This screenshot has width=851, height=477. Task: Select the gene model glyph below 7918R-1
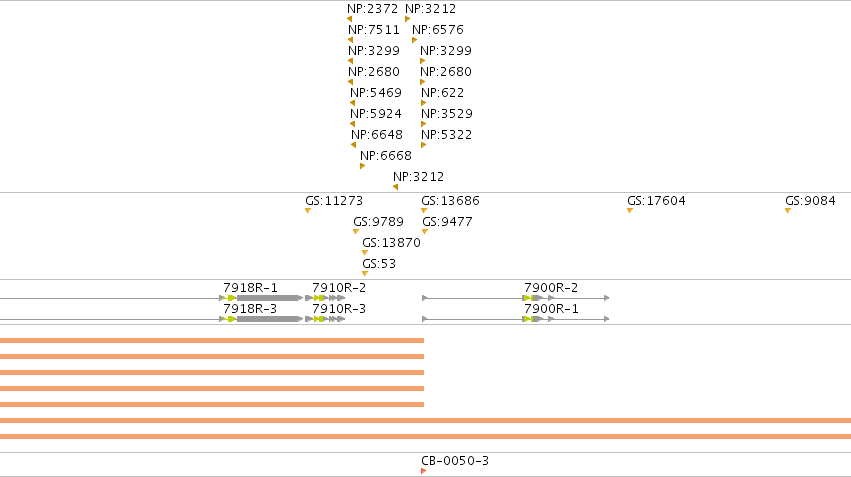151,298
